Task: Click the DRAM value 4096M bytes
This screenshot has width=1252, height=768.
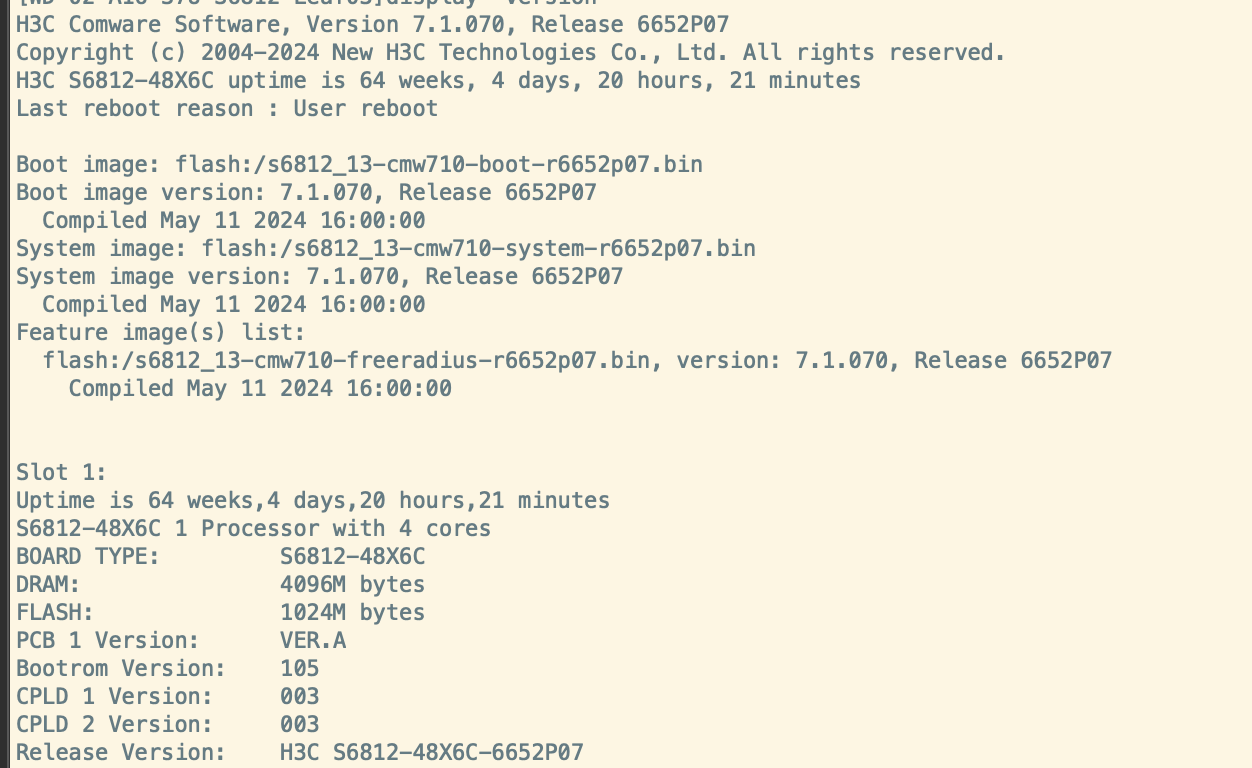Action: click(352, 584)
